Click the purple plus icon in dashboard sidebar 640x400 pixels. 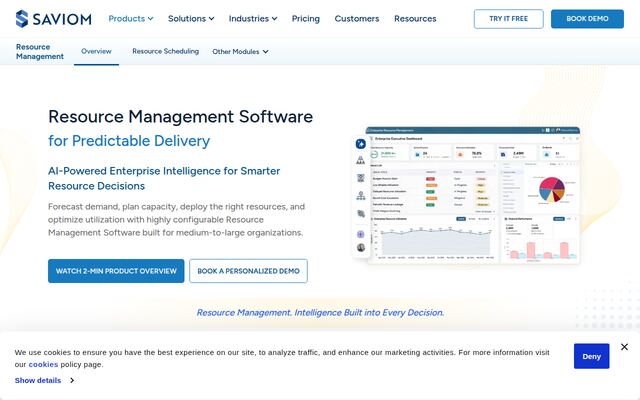tap(361, 234)
